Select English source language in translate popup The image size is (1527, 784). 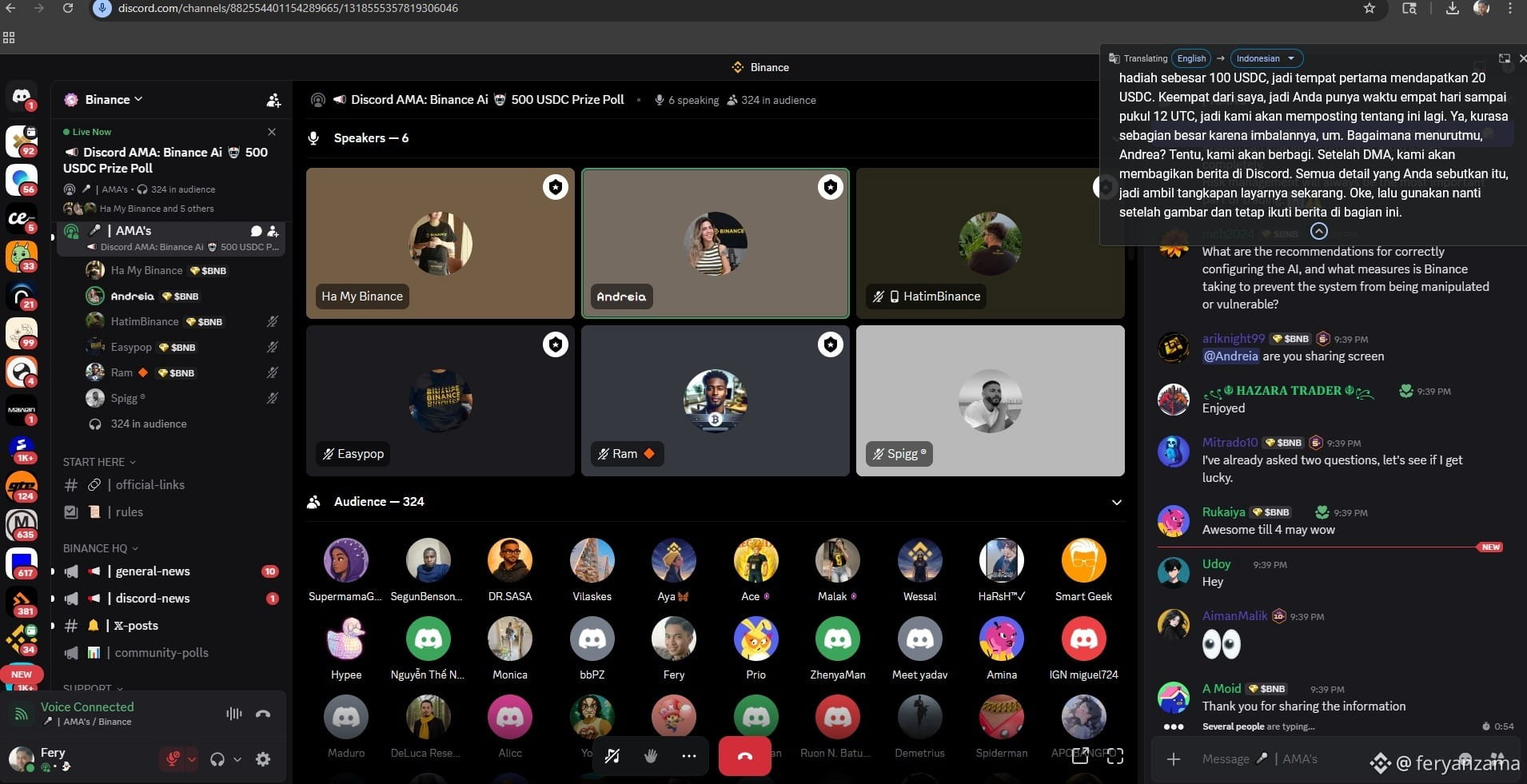(1191, 58)
